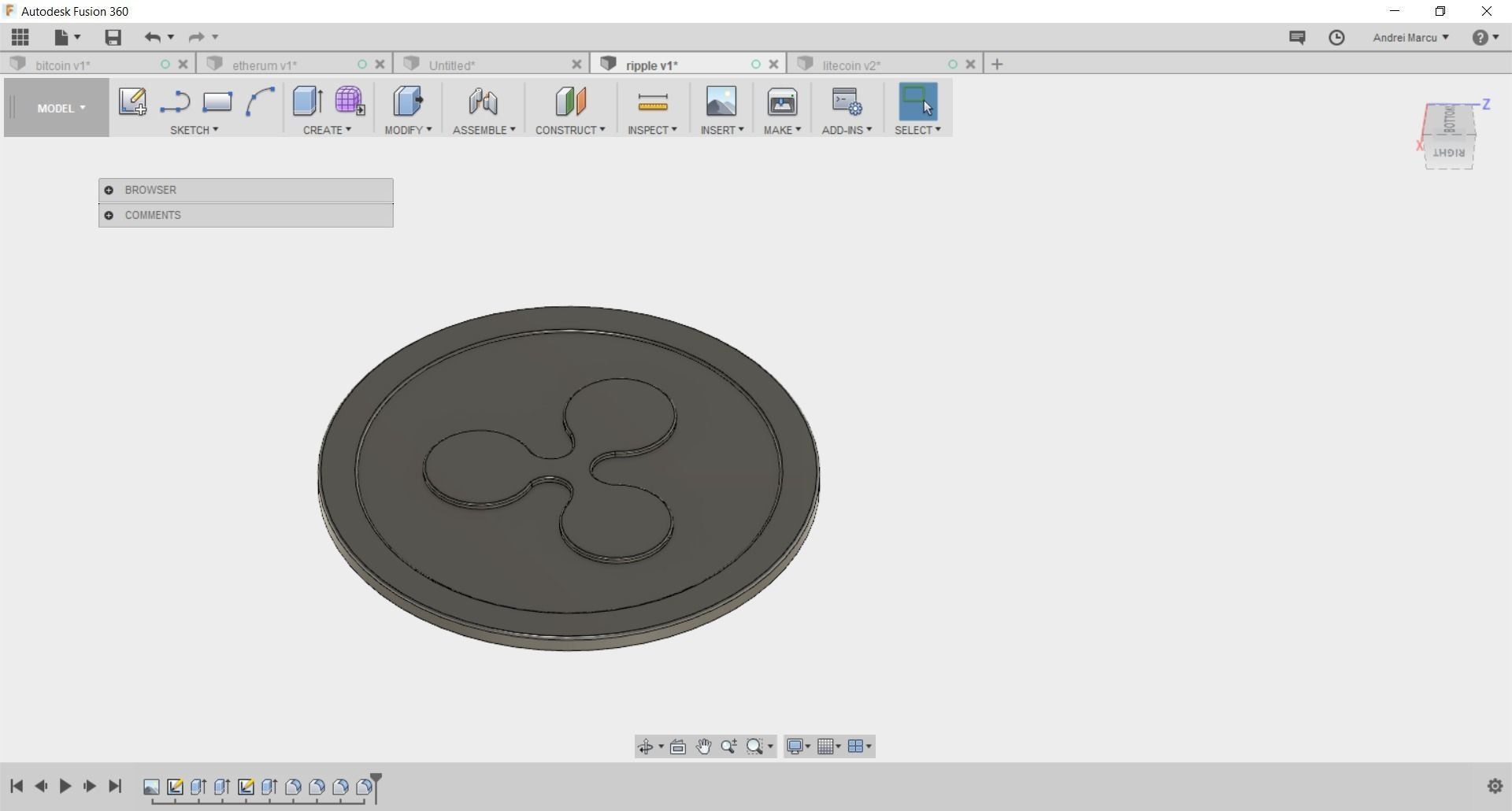
Task: Add a new design tab
Action: (997, 65)
